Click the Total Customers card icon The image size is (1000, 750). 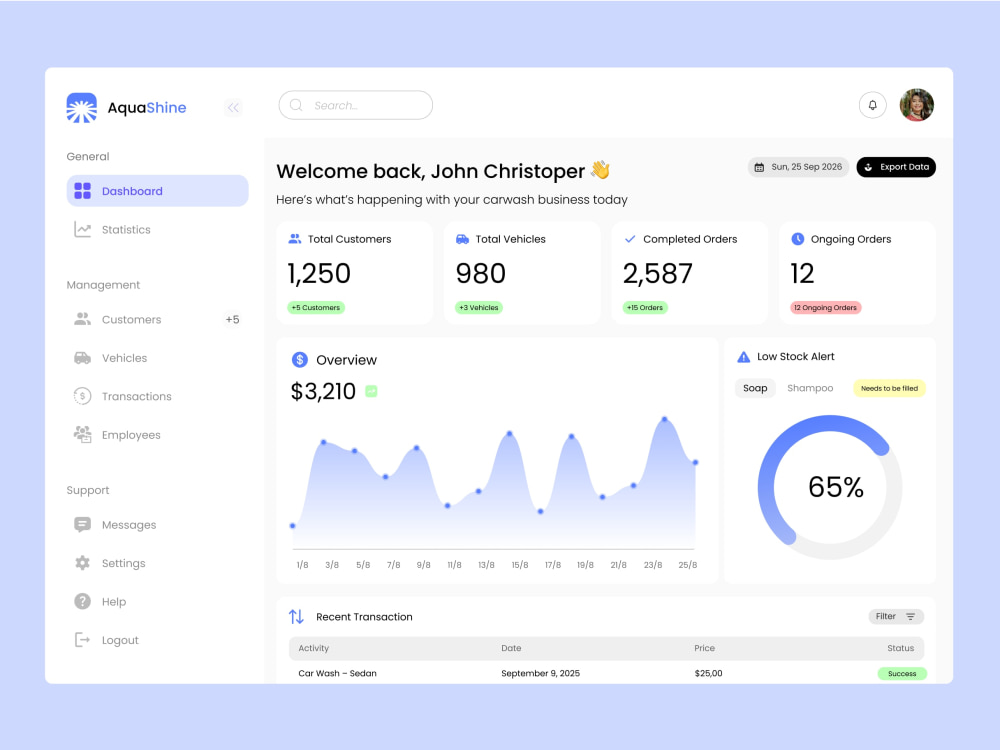pos(295,239)
